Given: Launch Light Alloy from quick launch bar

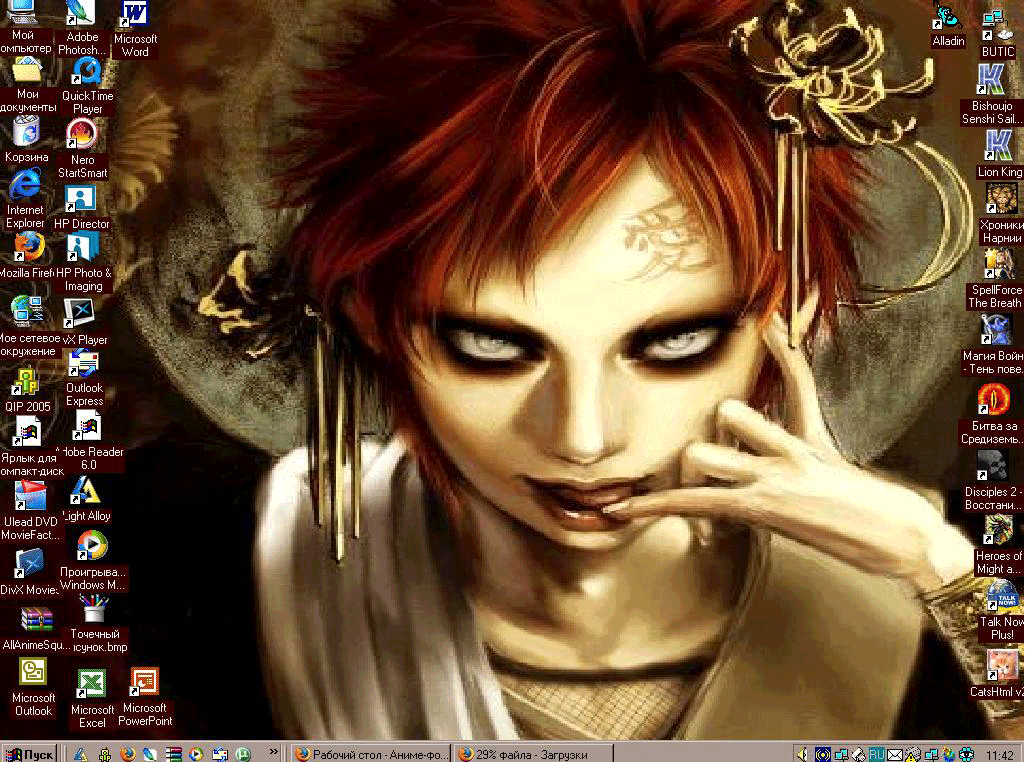Looking at the screenshot, I should 80,754.
